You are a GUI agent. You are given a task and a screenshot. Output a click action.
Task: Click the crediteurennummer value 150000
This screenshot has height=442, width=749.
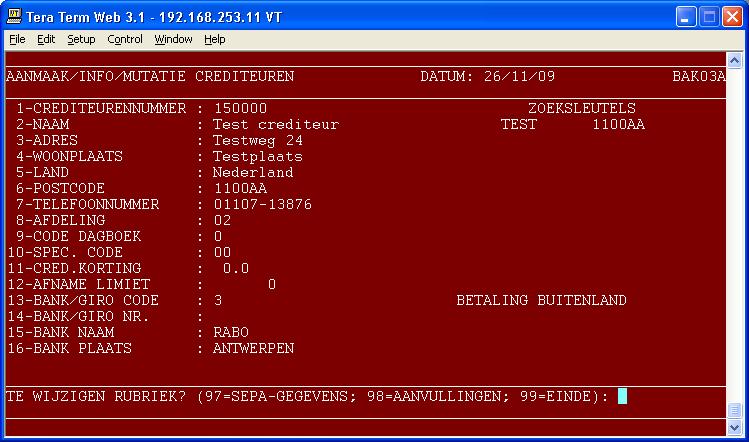(240, 108)
